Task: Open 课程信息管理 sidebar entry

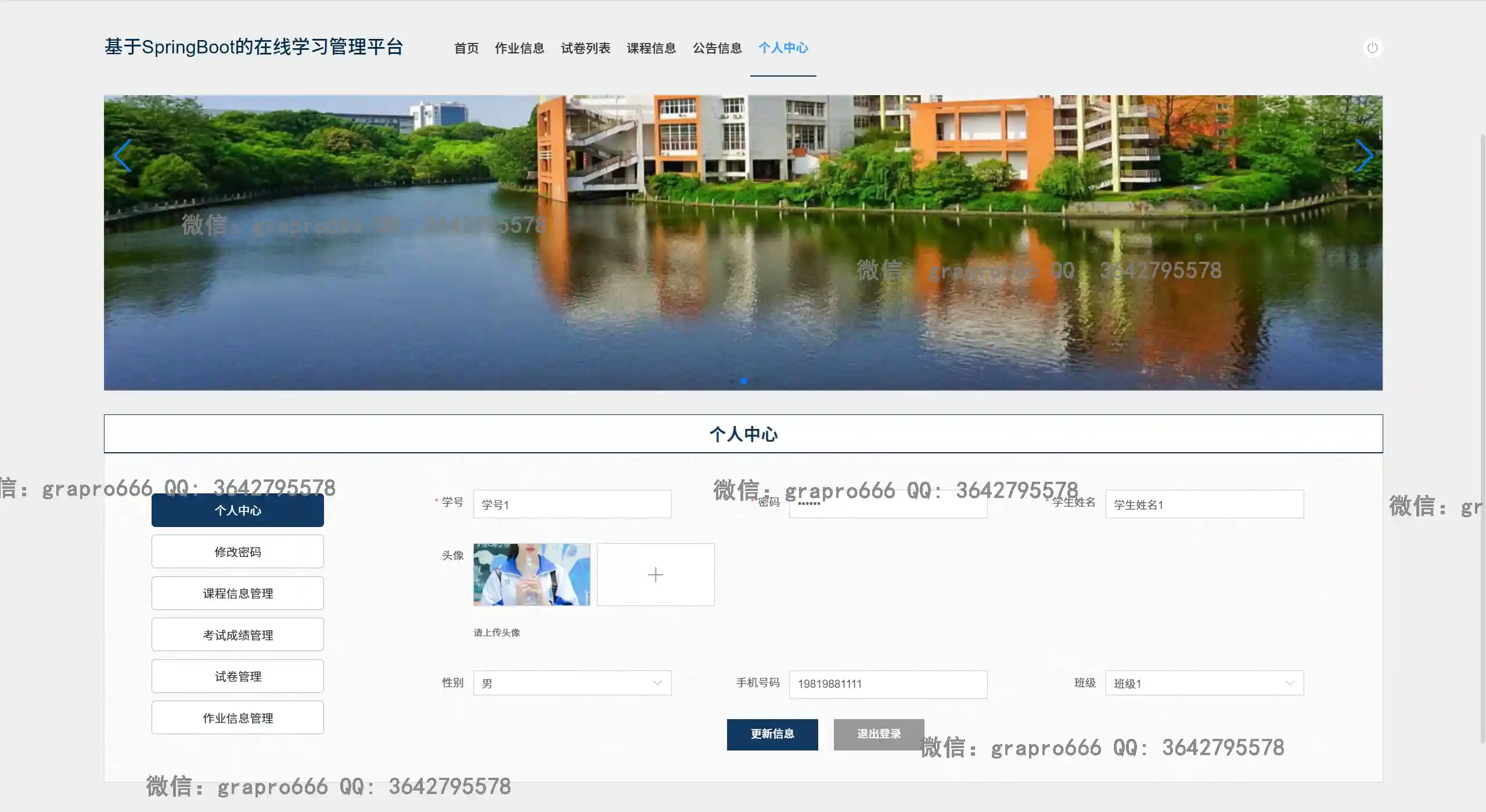Action: (x=238, y=593)
